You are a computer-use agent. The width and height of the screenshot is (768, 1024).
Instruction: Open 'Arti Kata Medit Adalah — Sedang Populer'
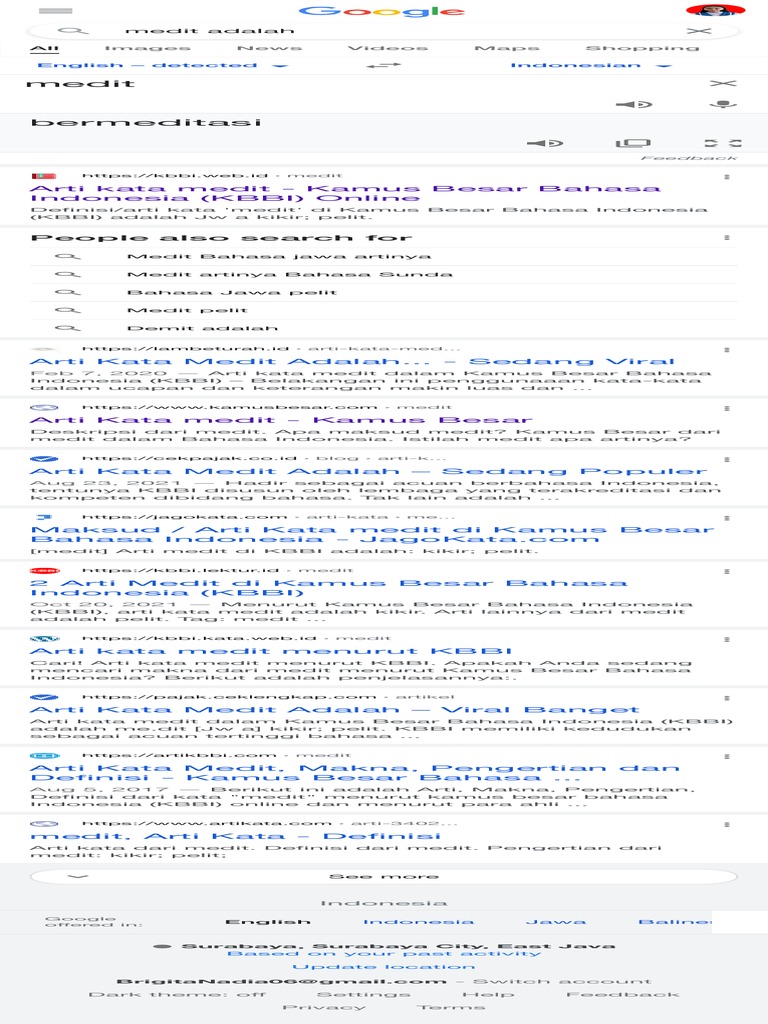point(368,472)
